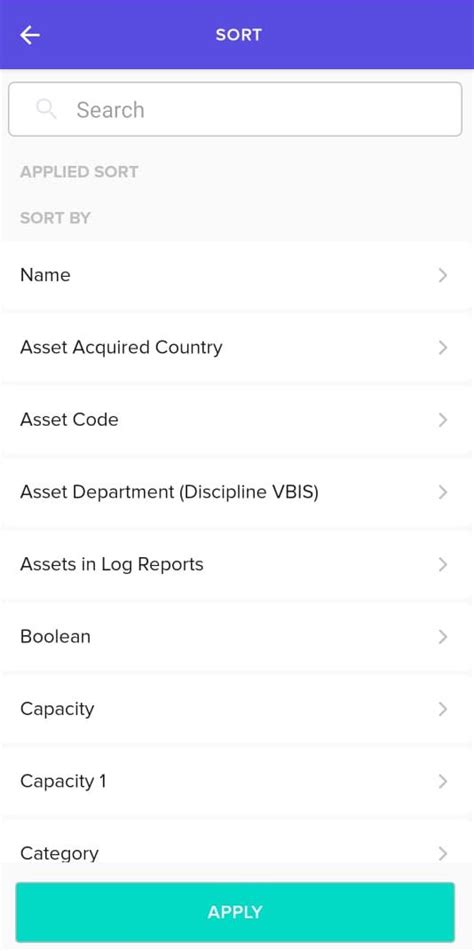
Task: Choose Asset Acquired Country sort option
Action: [121, 347]
